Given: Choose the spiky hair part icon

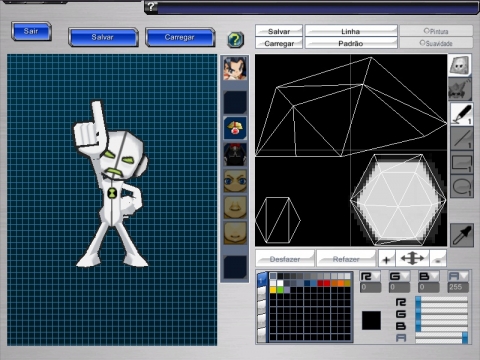Looking at the screenshot, I should (x=459, y=89).
